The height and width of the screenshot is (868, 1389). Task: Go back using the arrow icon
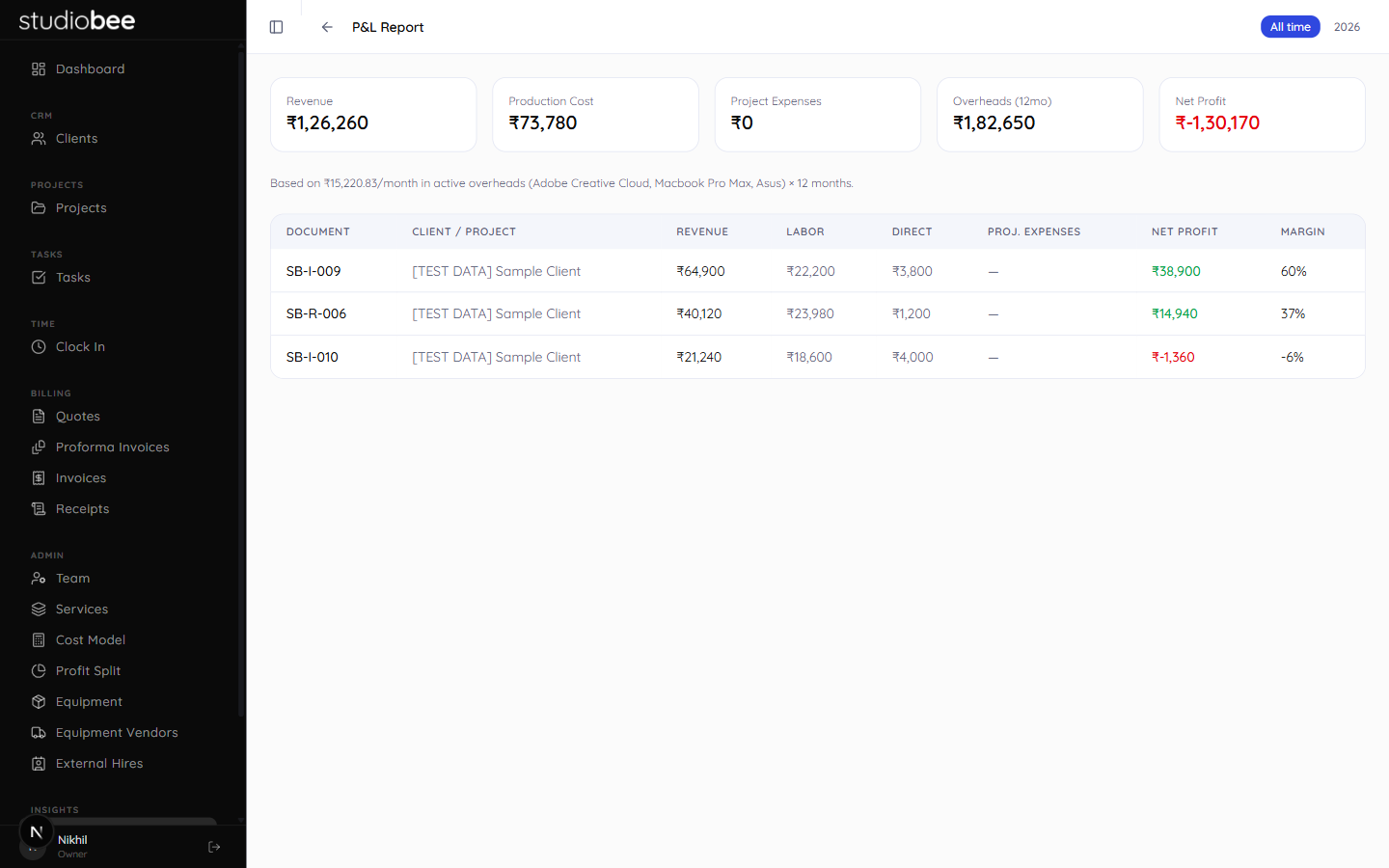327,27
